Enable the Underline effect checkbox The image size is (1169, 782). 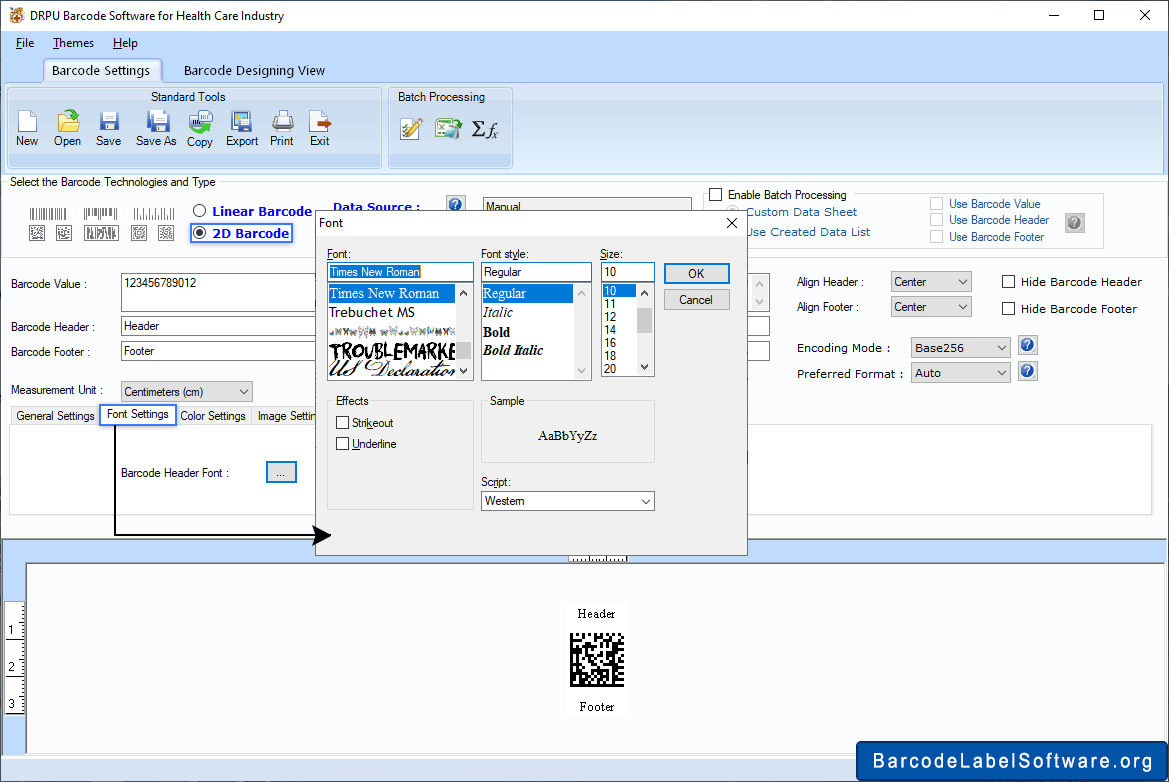(343, 444)
